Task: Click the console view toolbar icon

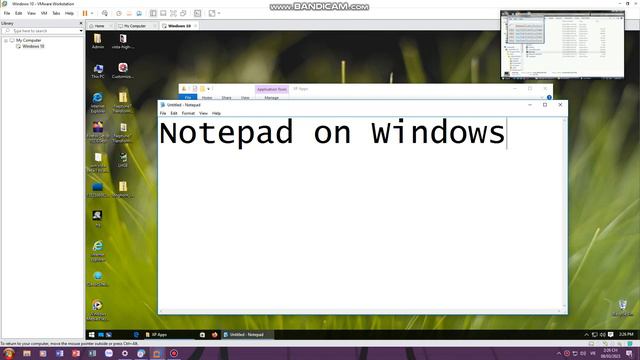Action: click(x=198, y=13)
